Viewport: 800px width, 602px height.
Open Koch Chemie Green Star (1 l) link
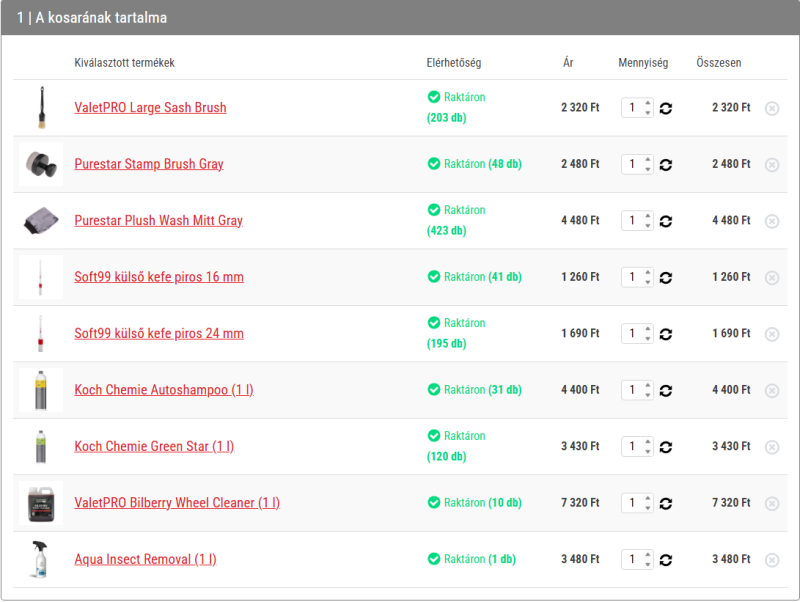154,446
